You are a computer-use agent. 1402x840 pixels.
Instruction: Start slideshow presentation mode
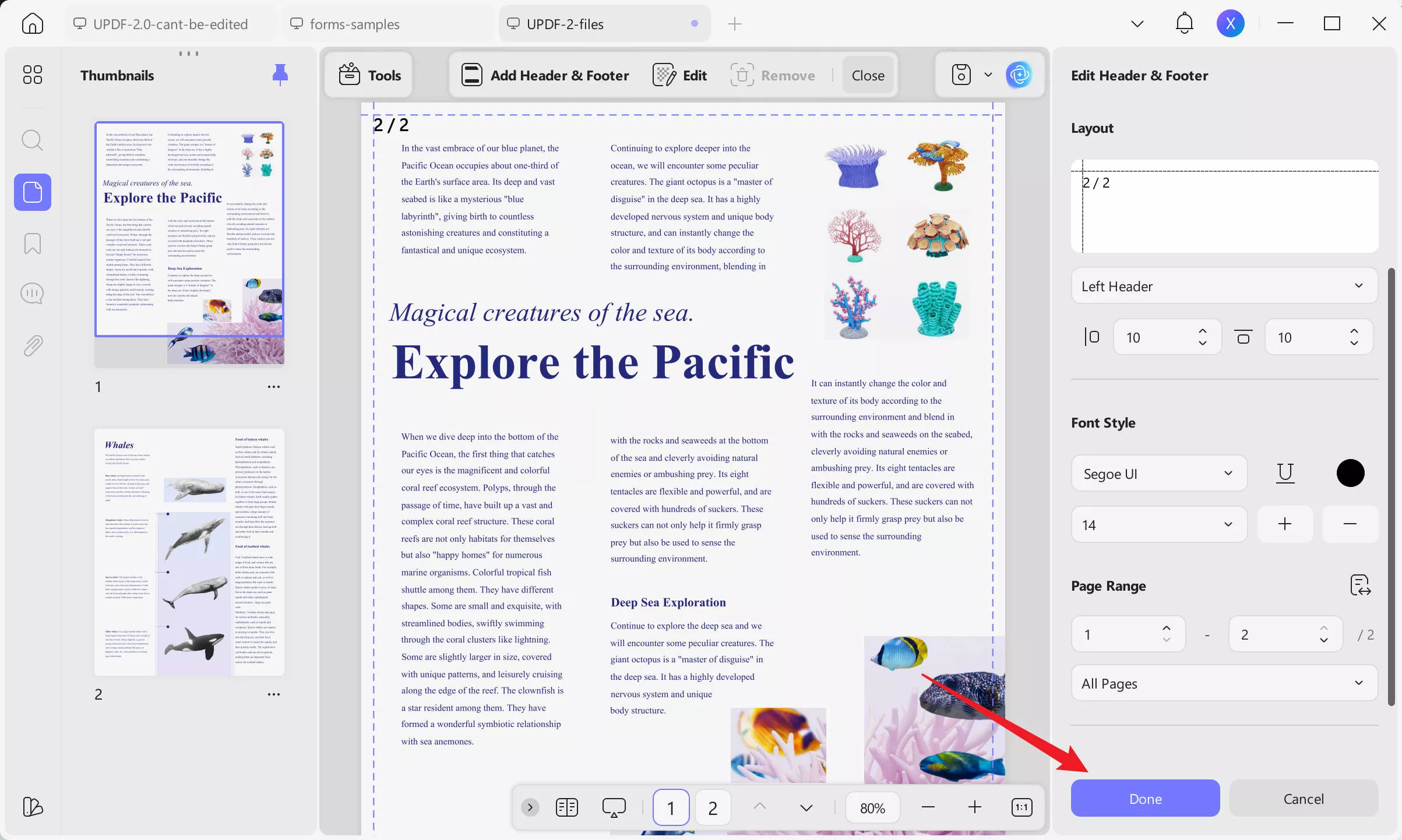click(x=614, y=807)
